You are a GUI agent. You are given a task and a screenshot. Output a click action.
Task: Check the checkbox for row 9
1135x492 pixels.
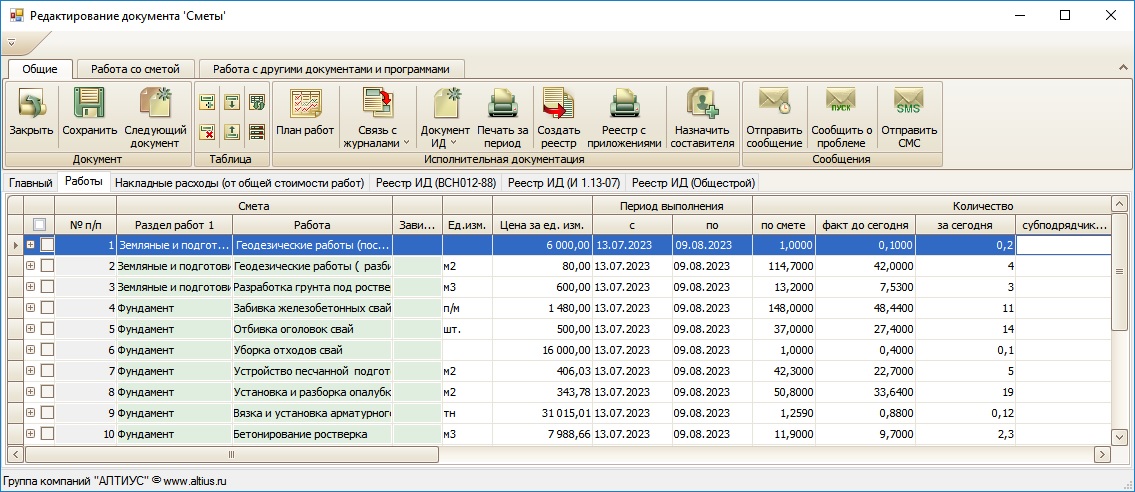click(x=47, y=413)
